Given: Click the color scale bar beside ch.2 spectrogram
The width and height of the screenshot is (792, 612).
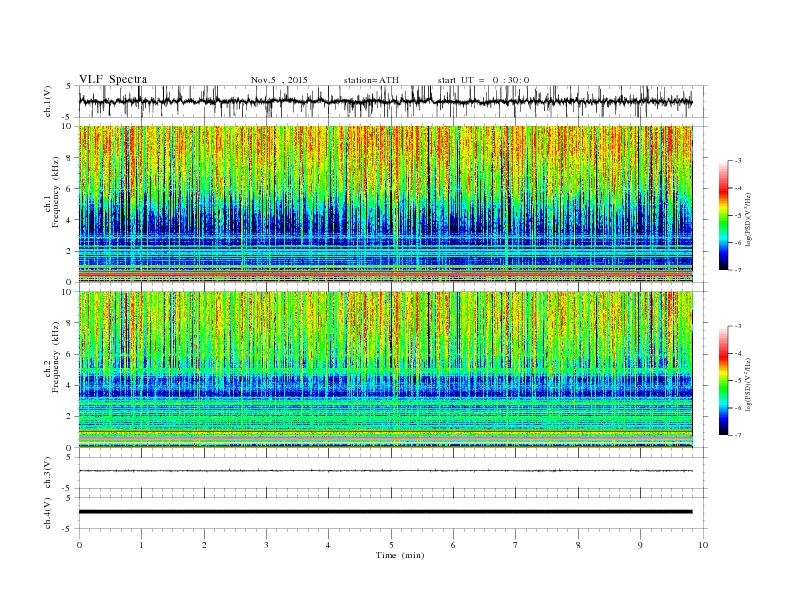Looking at the screenshot, I should (724, 380).
